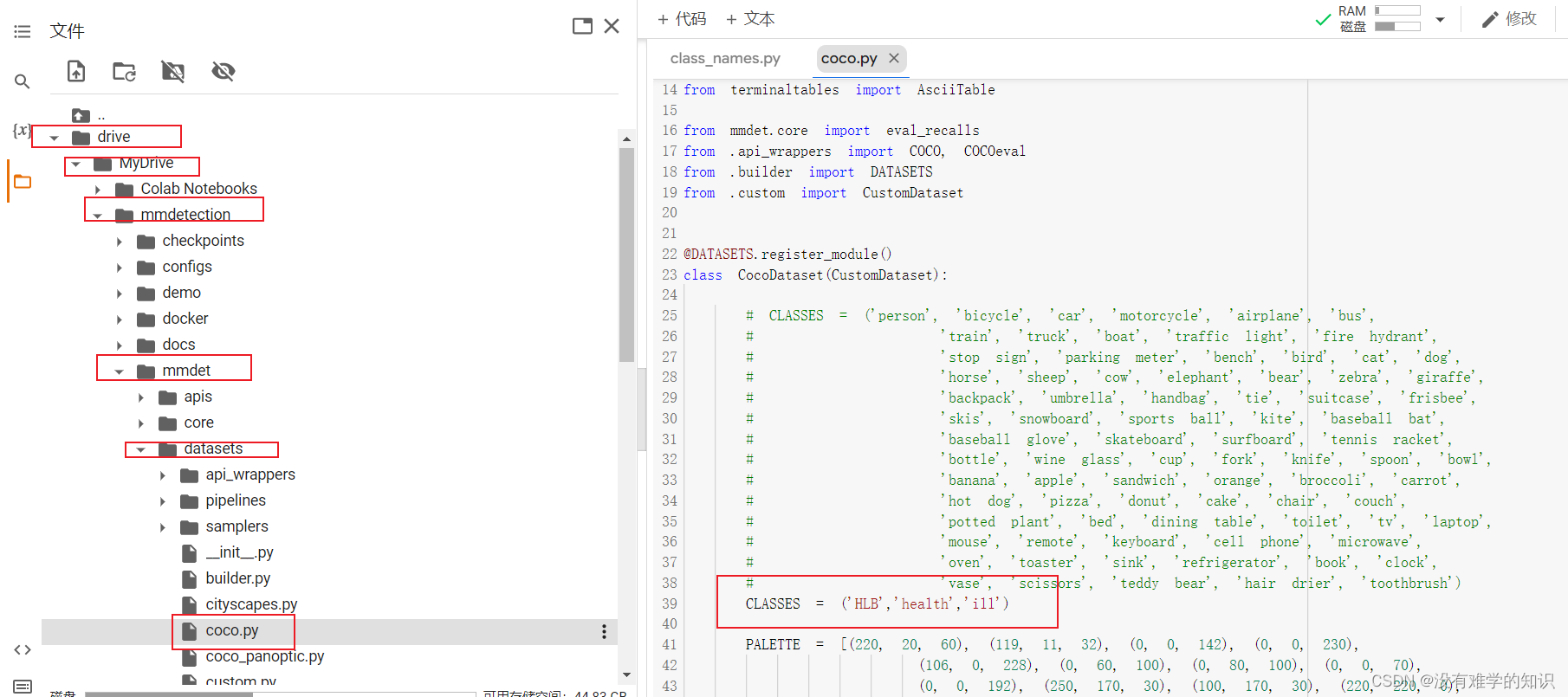Viewport: 1568px width, 697px height.
Task: Select the checkpoints folder row
Action: click(x=329, y=241)
